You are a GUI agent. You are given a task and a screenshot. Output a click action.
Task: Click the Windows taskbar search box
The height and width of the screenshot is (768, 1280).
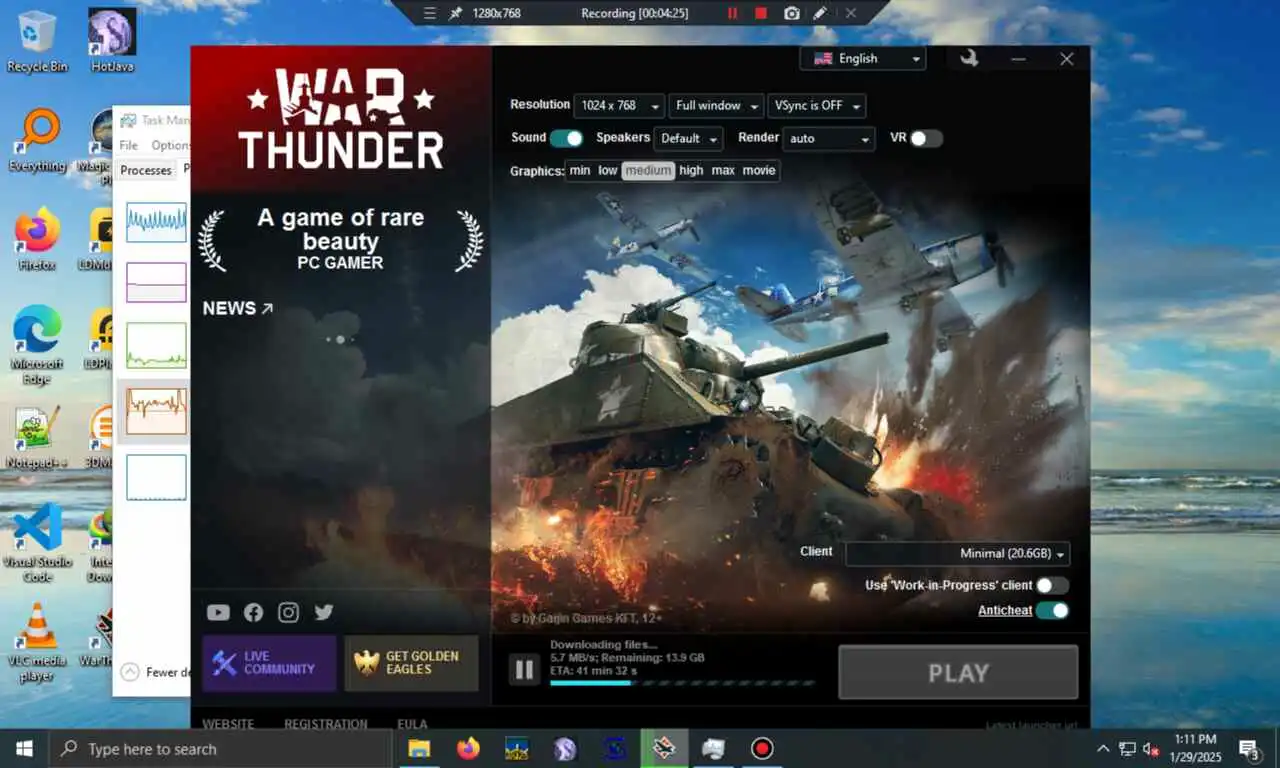pyautogui.click(x=220, y=749)
